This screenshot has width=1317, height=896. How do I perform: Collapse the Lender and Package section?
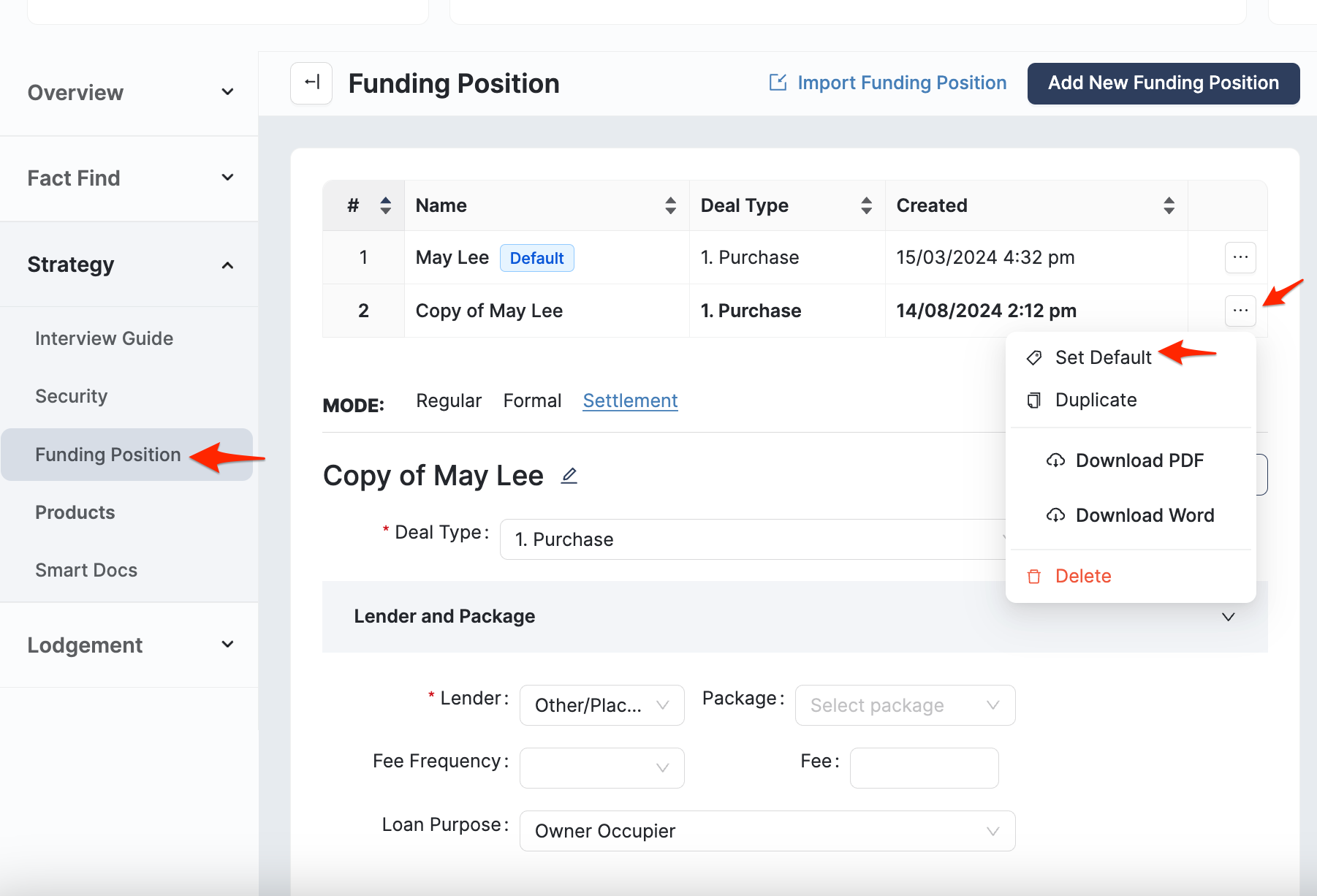pyautogui.click(x=1228, y=617)
